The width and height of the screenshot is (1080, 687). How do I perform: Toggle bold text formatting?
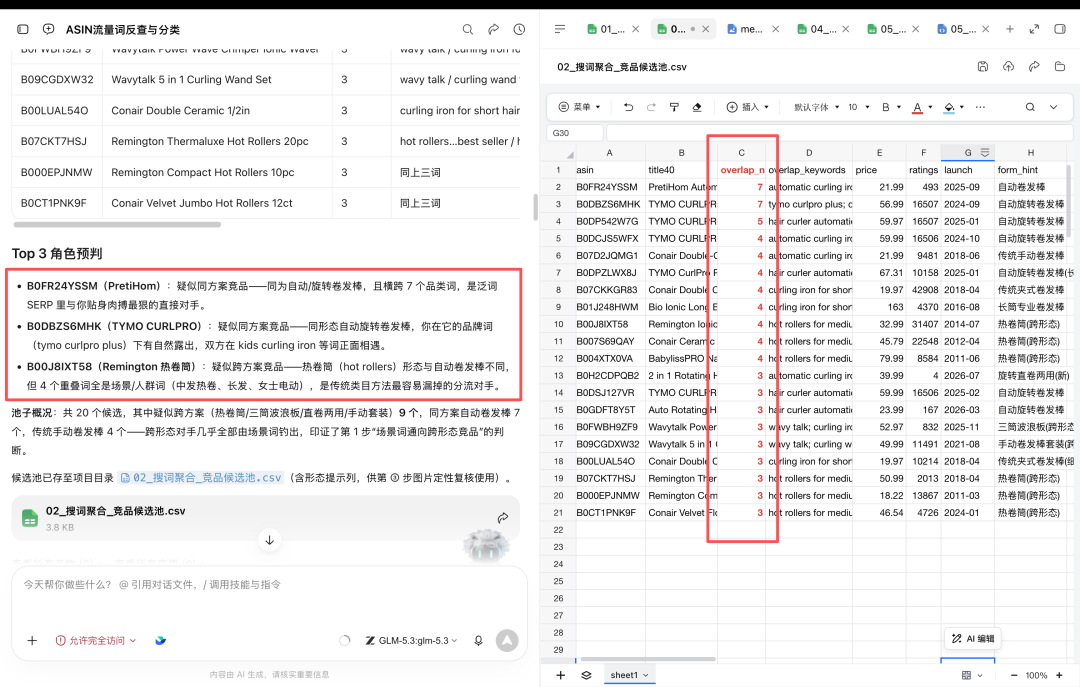pos(886,107)
